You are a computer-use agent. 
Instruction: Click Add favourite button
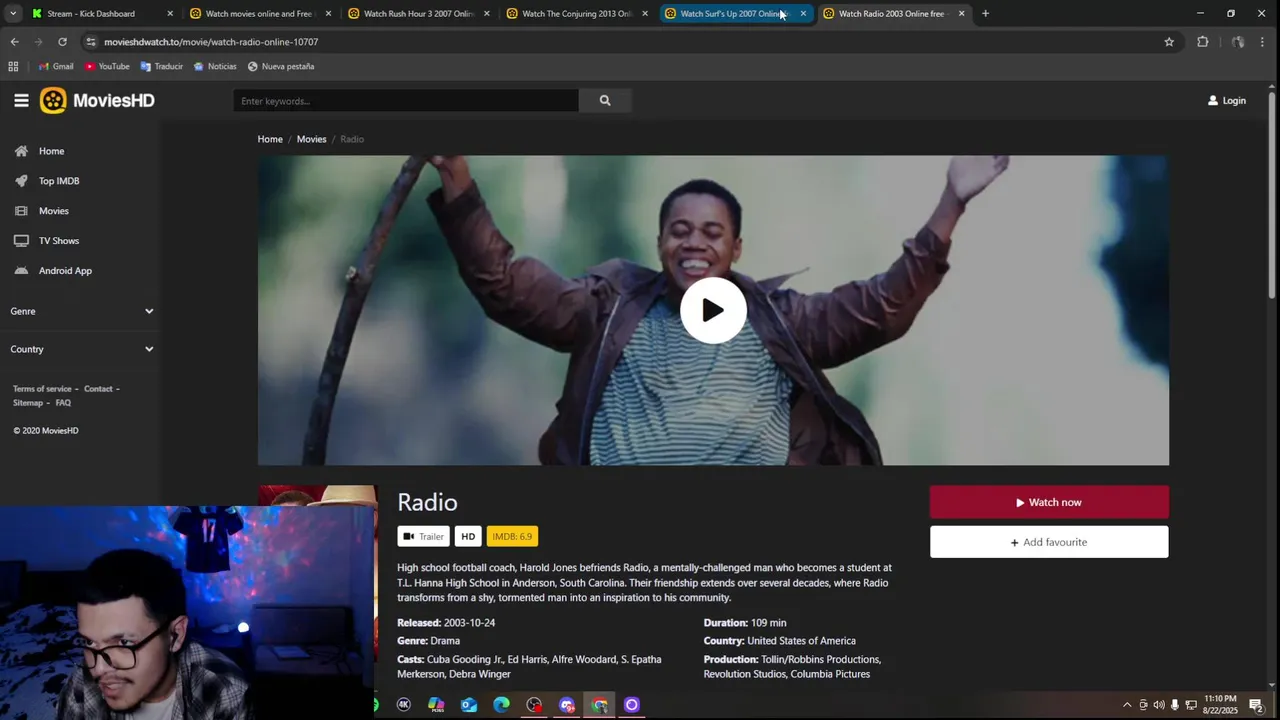coord(1049,542)
